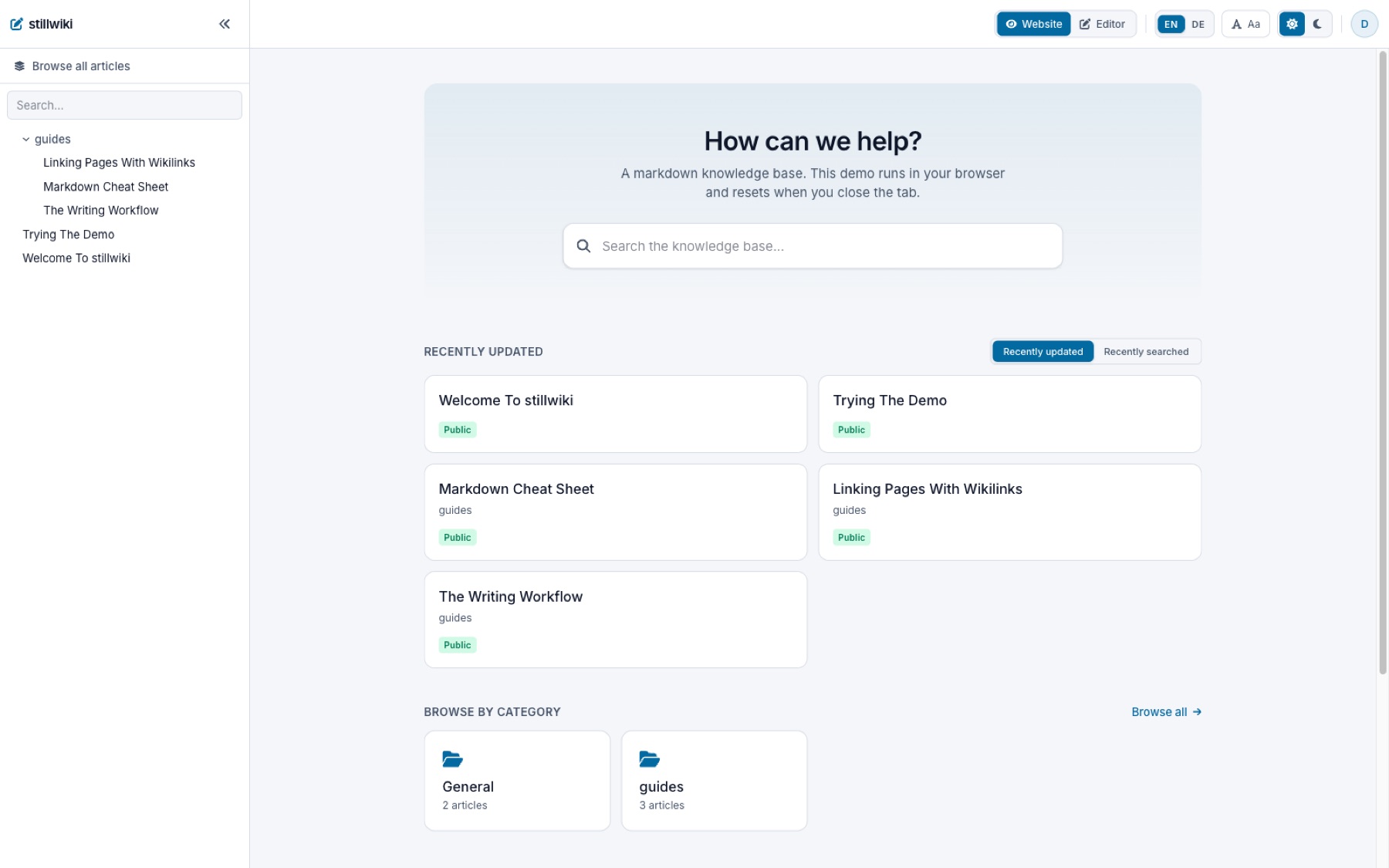
Task: Open the Trying The Demo card
Action: [x=1009, y=414]
